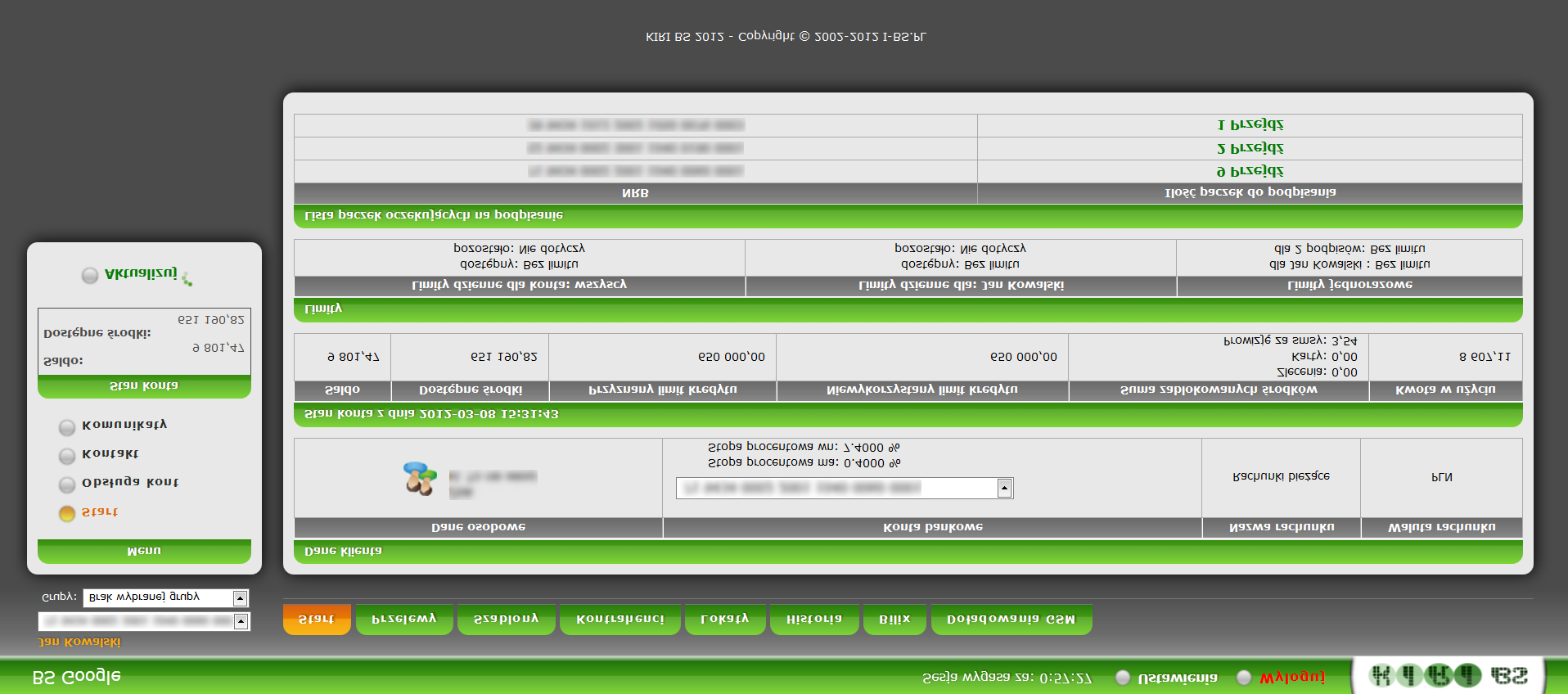Follow the 2 Przejdź link
This screenshot has height=694, width=1568.
(x=1250, y=147)
